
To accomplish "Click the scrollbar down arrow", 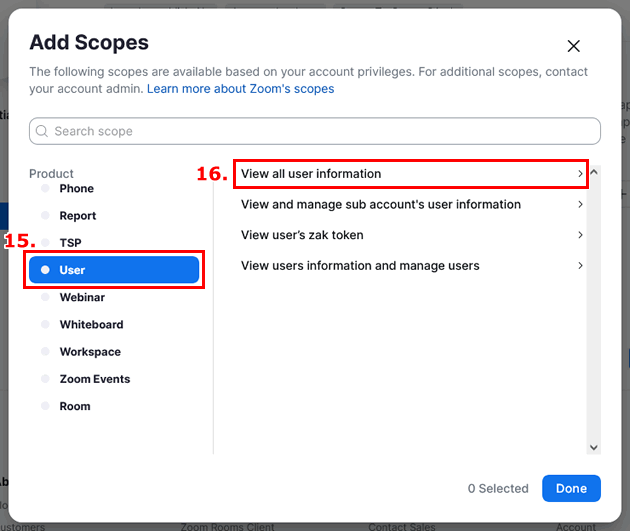I will 594,447.
